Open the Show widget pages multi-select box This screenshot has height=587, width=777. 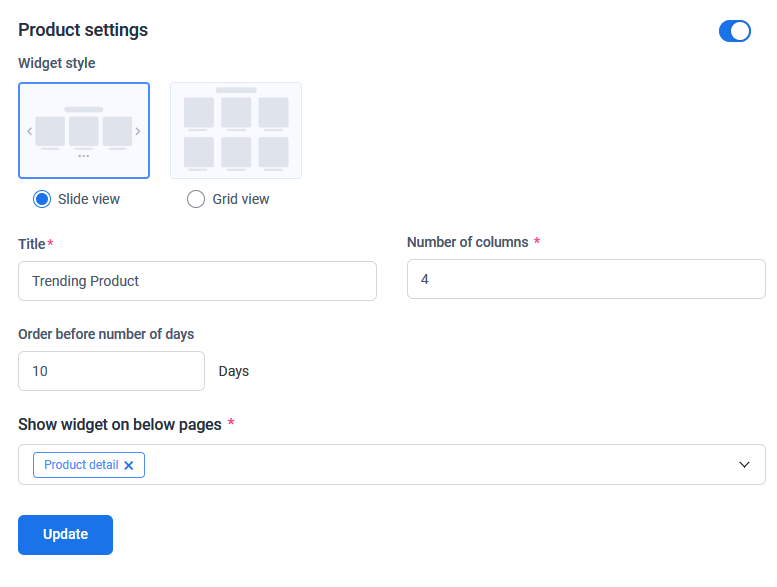[440, 465]
